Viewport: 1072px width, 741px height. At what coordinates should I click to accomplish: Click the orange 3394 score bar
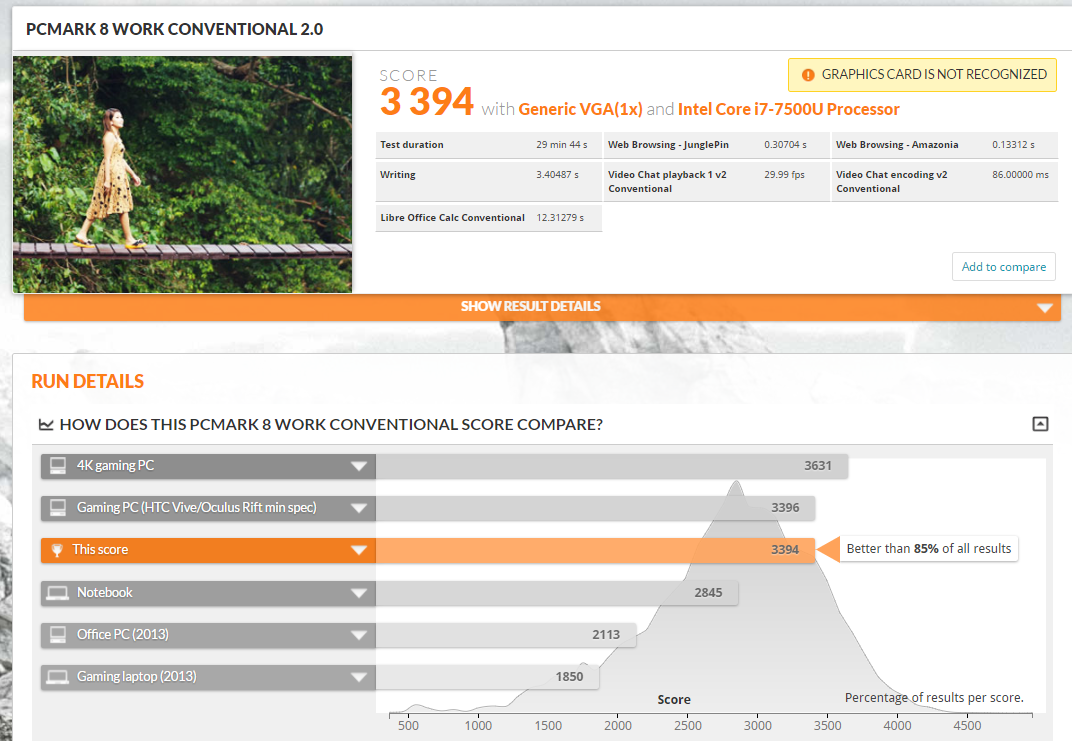point(595,550)
